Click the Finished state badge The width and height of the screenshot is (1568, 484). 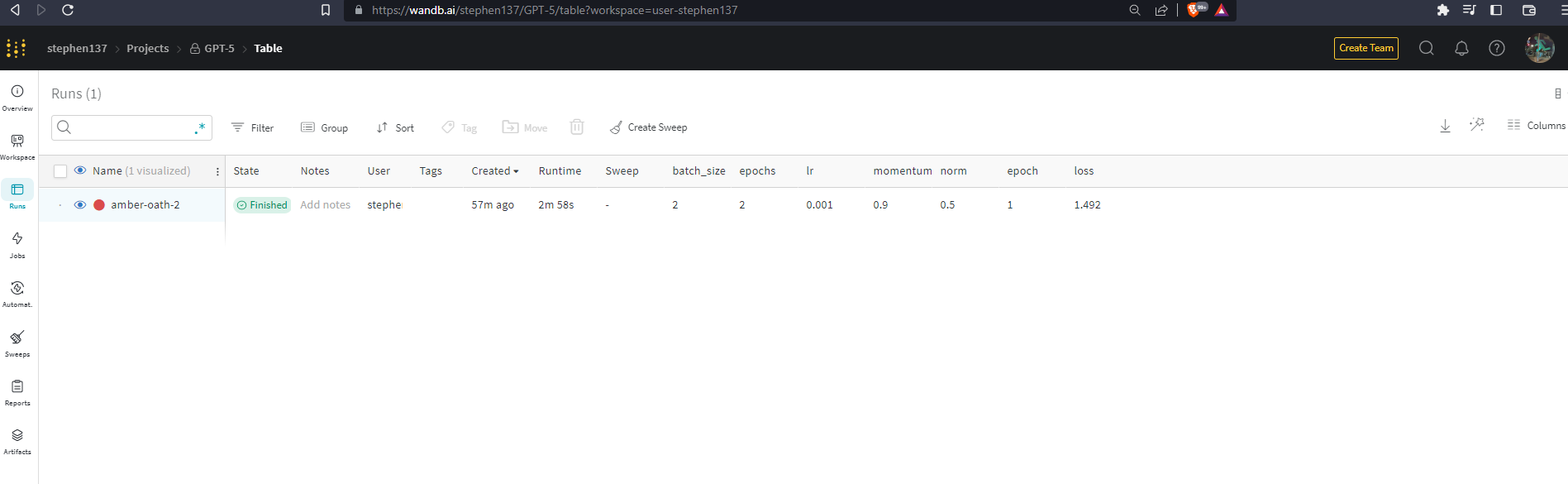coord(262,204)
